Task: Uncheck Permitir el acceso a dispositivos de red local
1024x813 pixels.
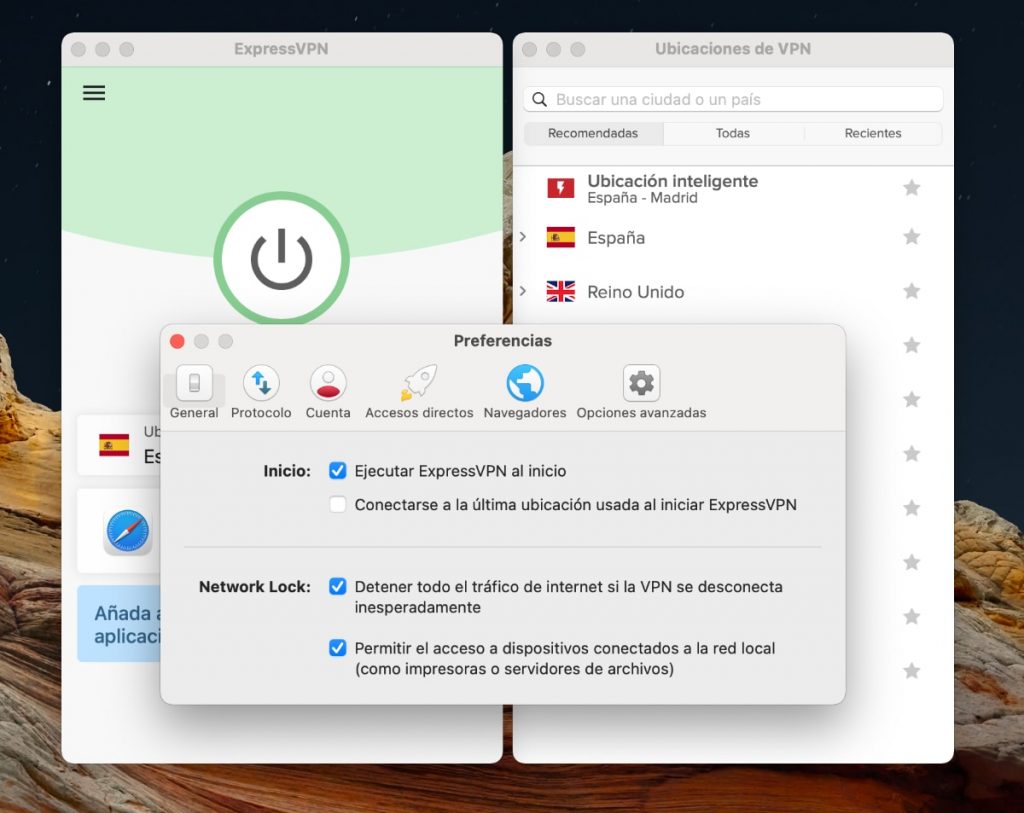Action: [x=338, y=648]
